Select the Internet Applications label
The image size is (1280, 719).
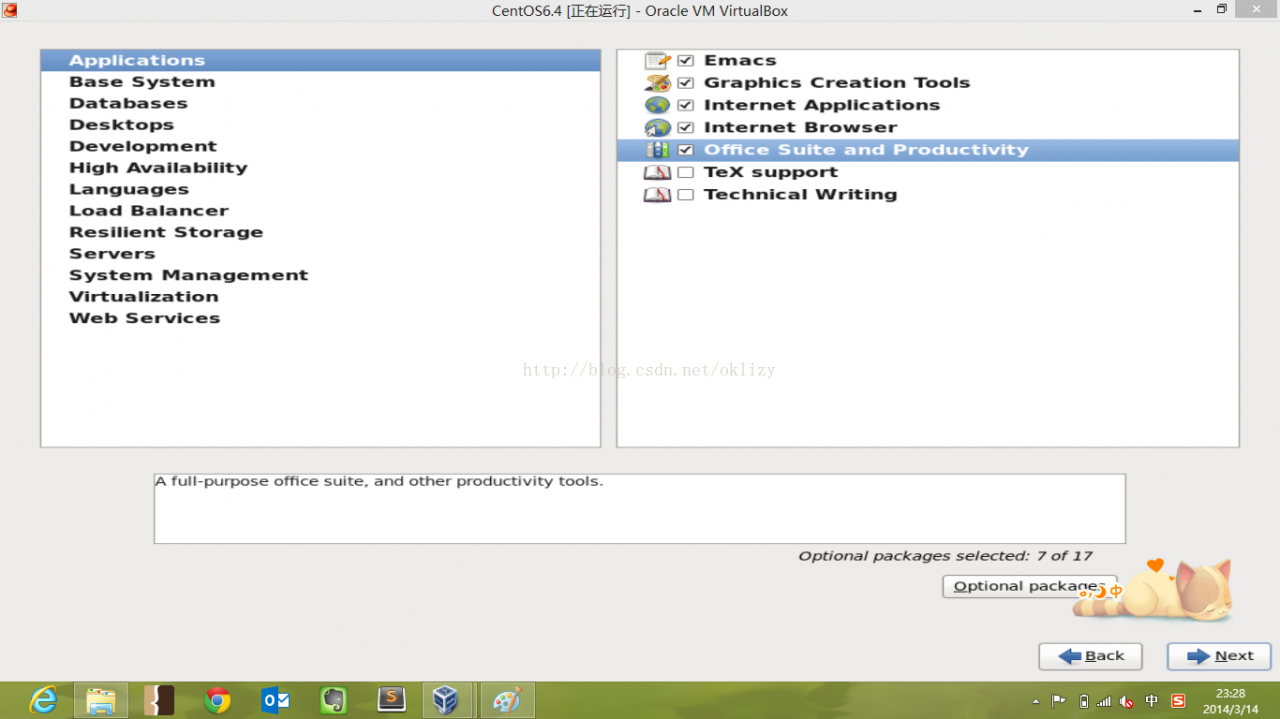pyautogui.click(x=822, y=105)
